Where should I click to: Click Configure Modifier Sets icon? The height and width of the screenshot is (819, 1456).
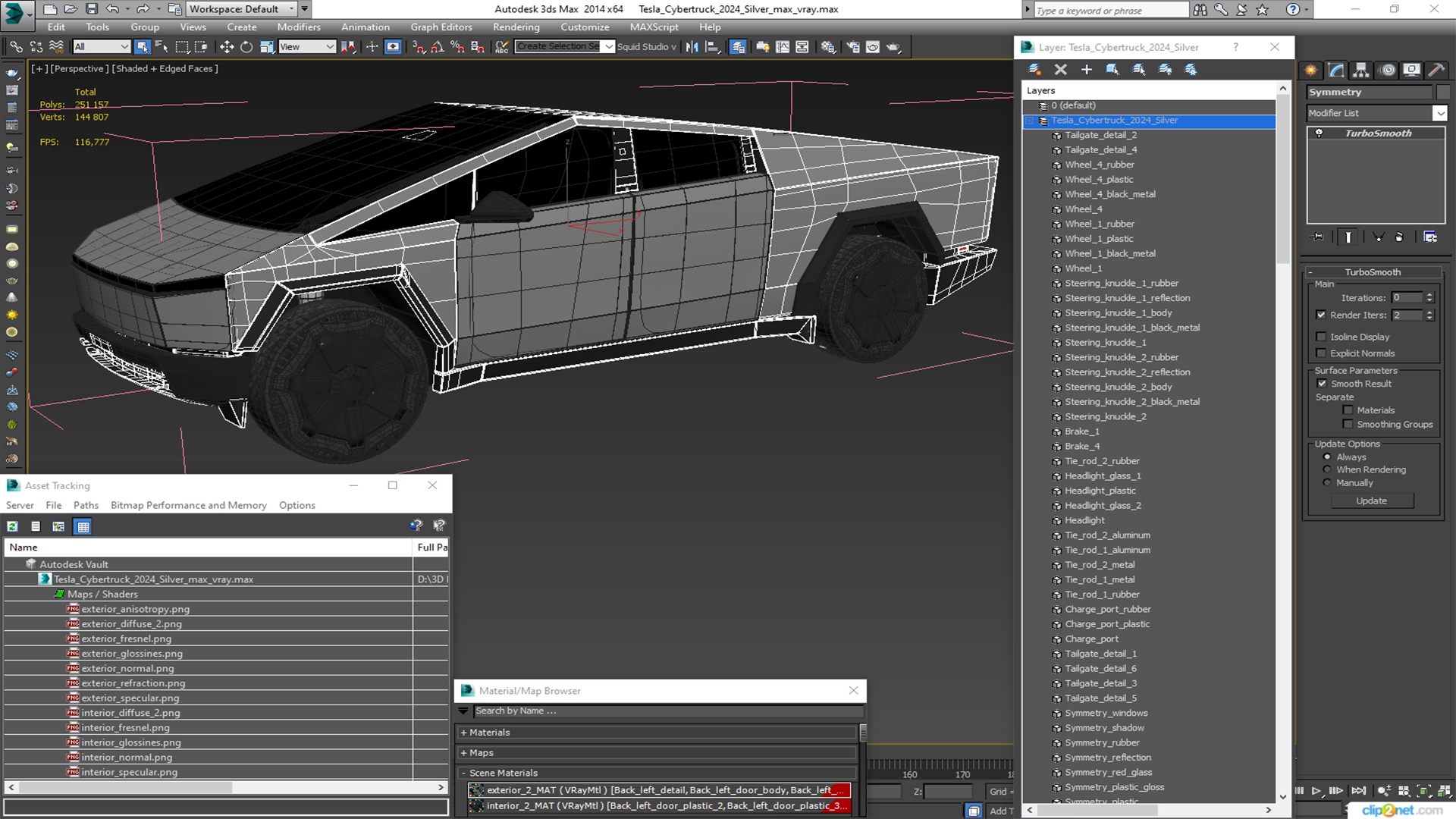pos(1430,237)
